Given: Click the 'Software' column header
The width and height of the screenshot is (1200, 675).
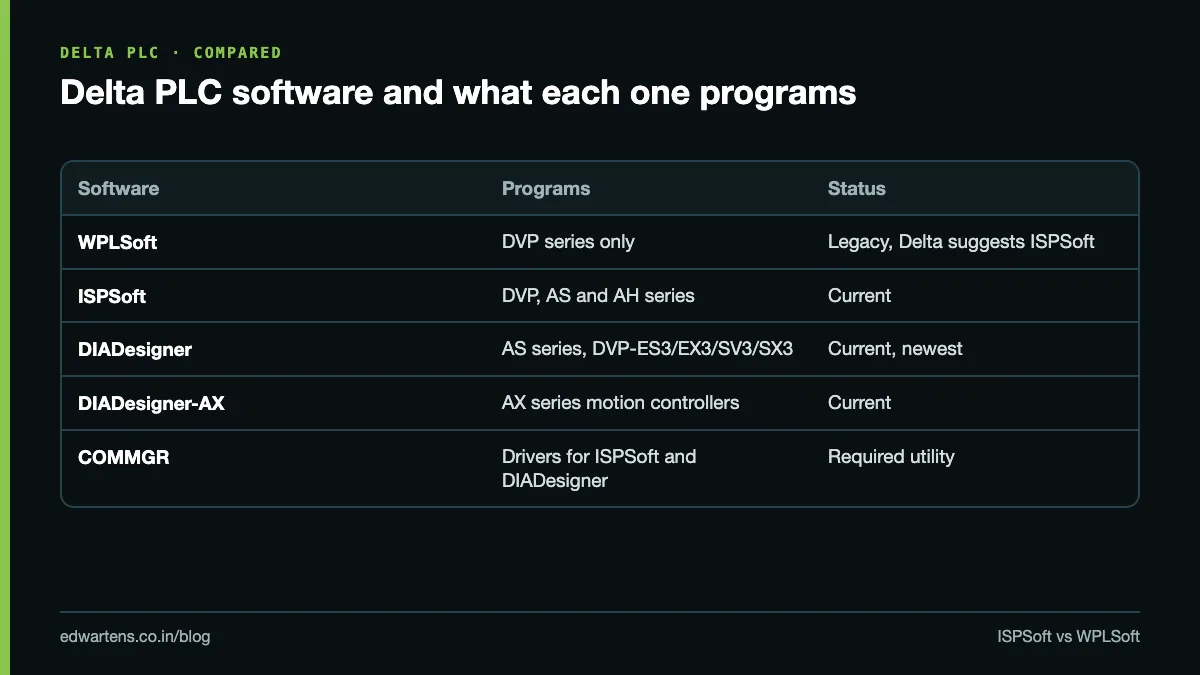Looking at the screenshot, I should (118, 188).
